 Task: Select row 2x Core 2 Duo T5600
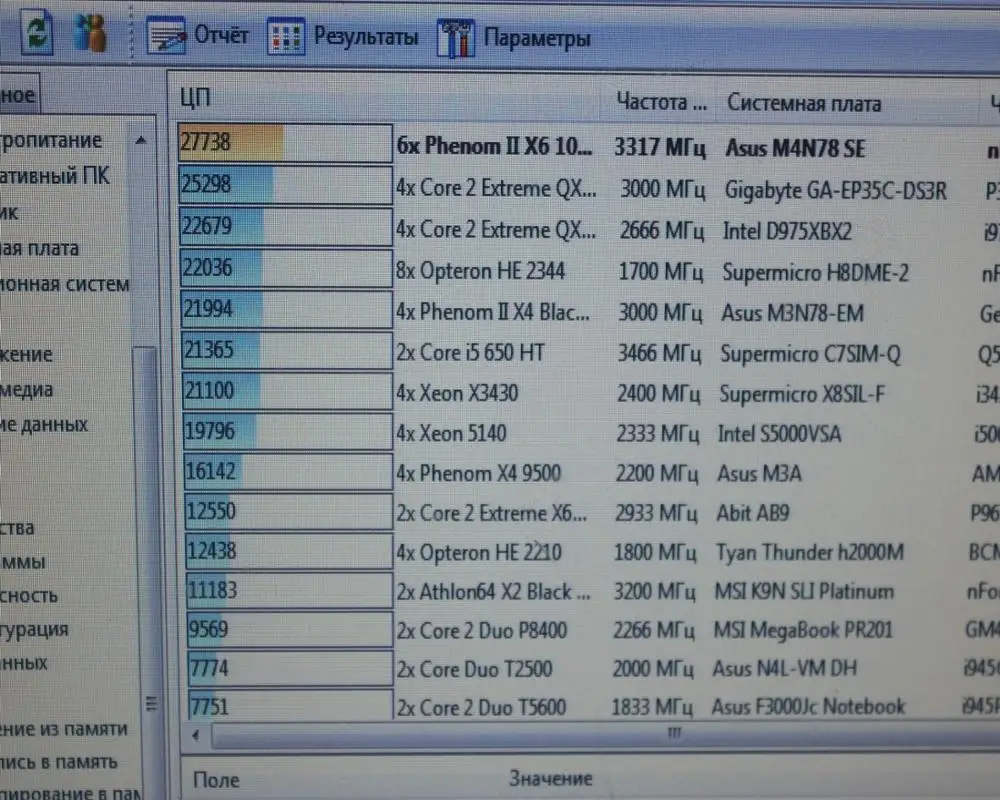click(x=594, y=706)
